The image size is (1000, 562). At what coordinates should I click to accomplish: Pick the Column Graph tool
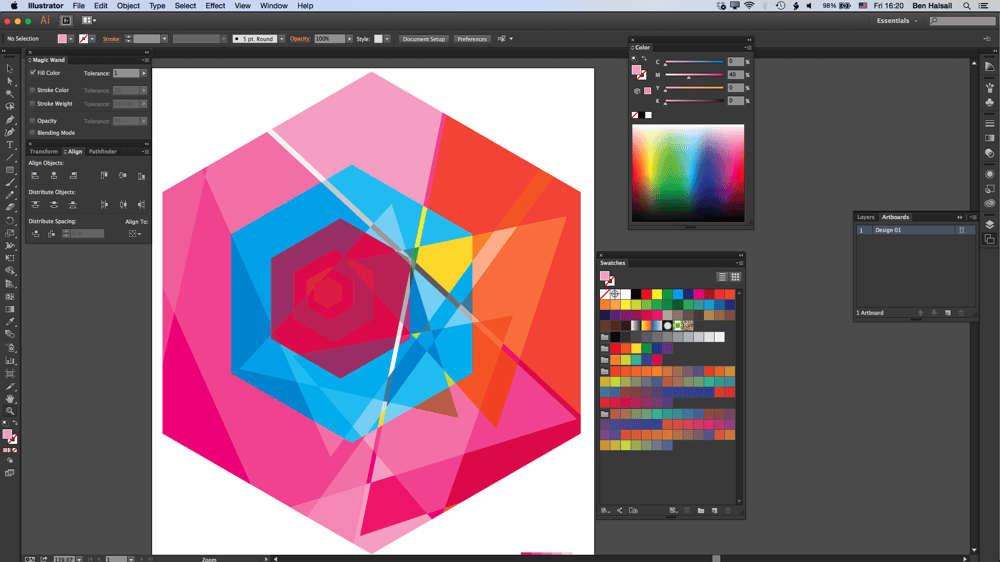pyautogui.click(x=10, y=360)
